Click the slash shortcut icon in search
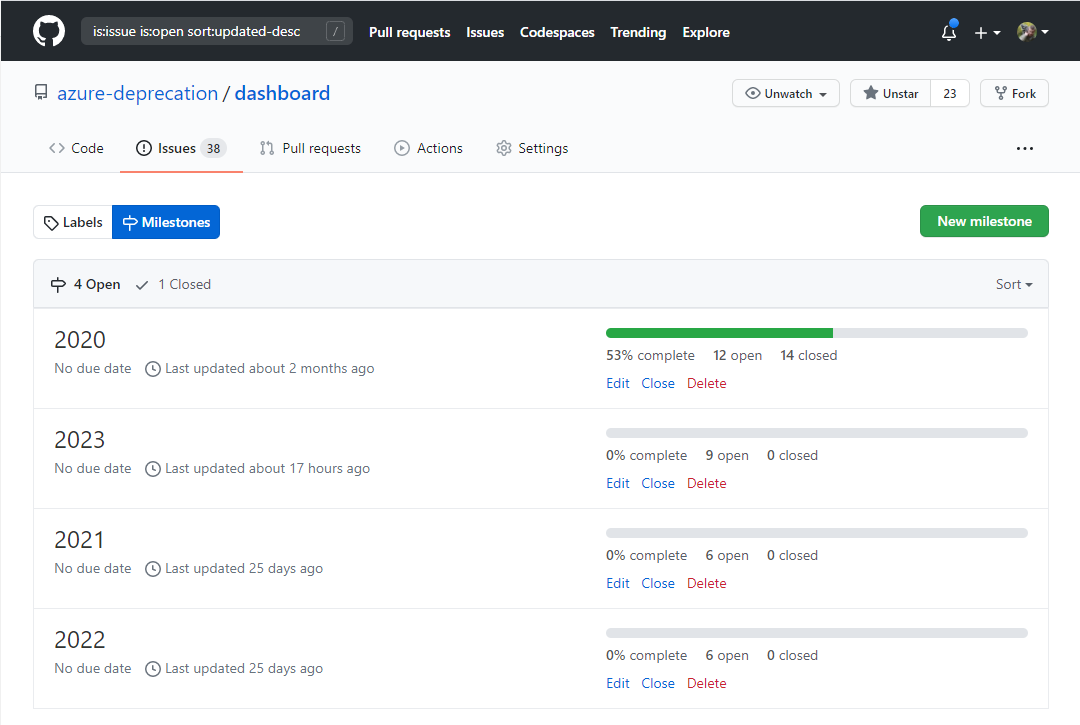Image resolution: width=1080 pixels, height=725 pixels. point(335,31)
